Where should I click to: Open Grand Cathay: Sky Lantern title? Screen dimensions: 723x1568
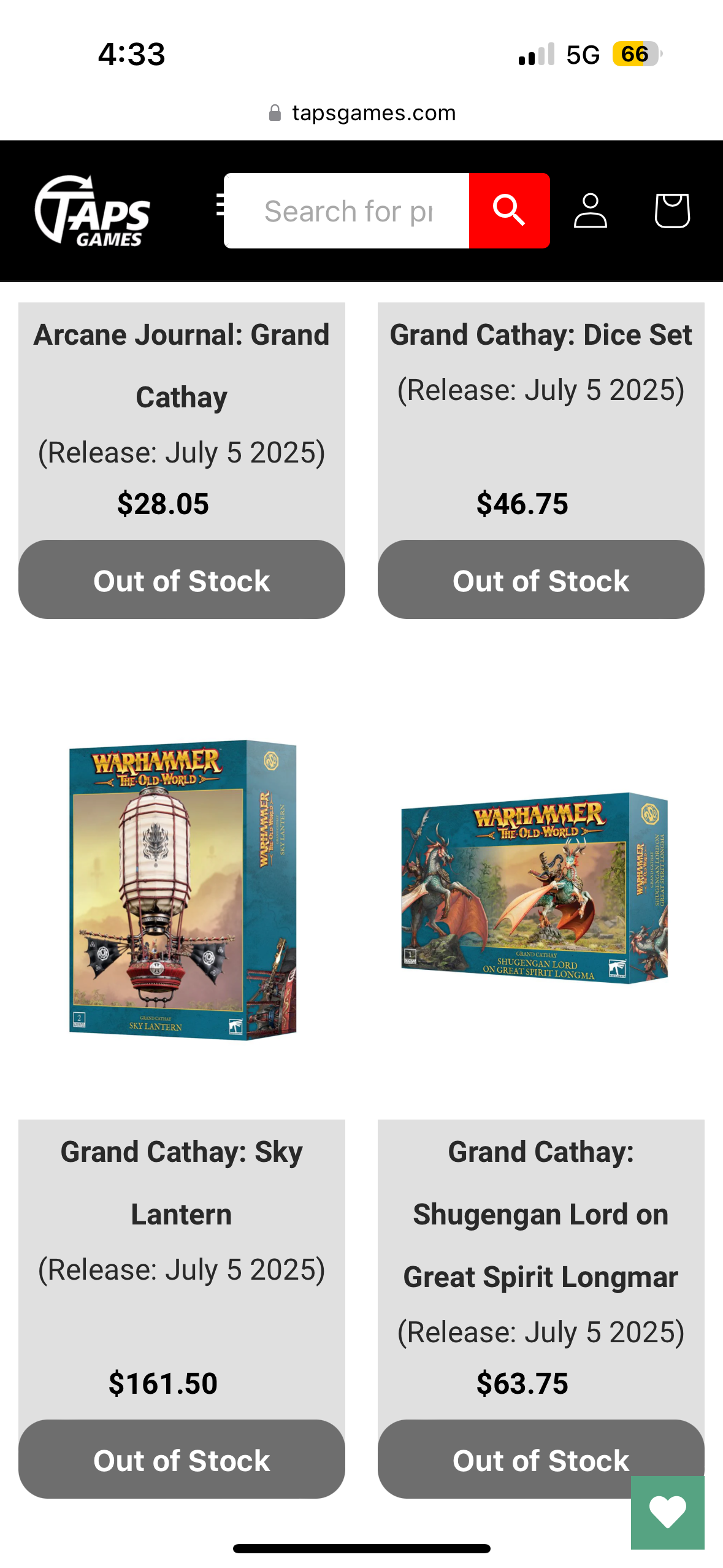click(182, 1183)
